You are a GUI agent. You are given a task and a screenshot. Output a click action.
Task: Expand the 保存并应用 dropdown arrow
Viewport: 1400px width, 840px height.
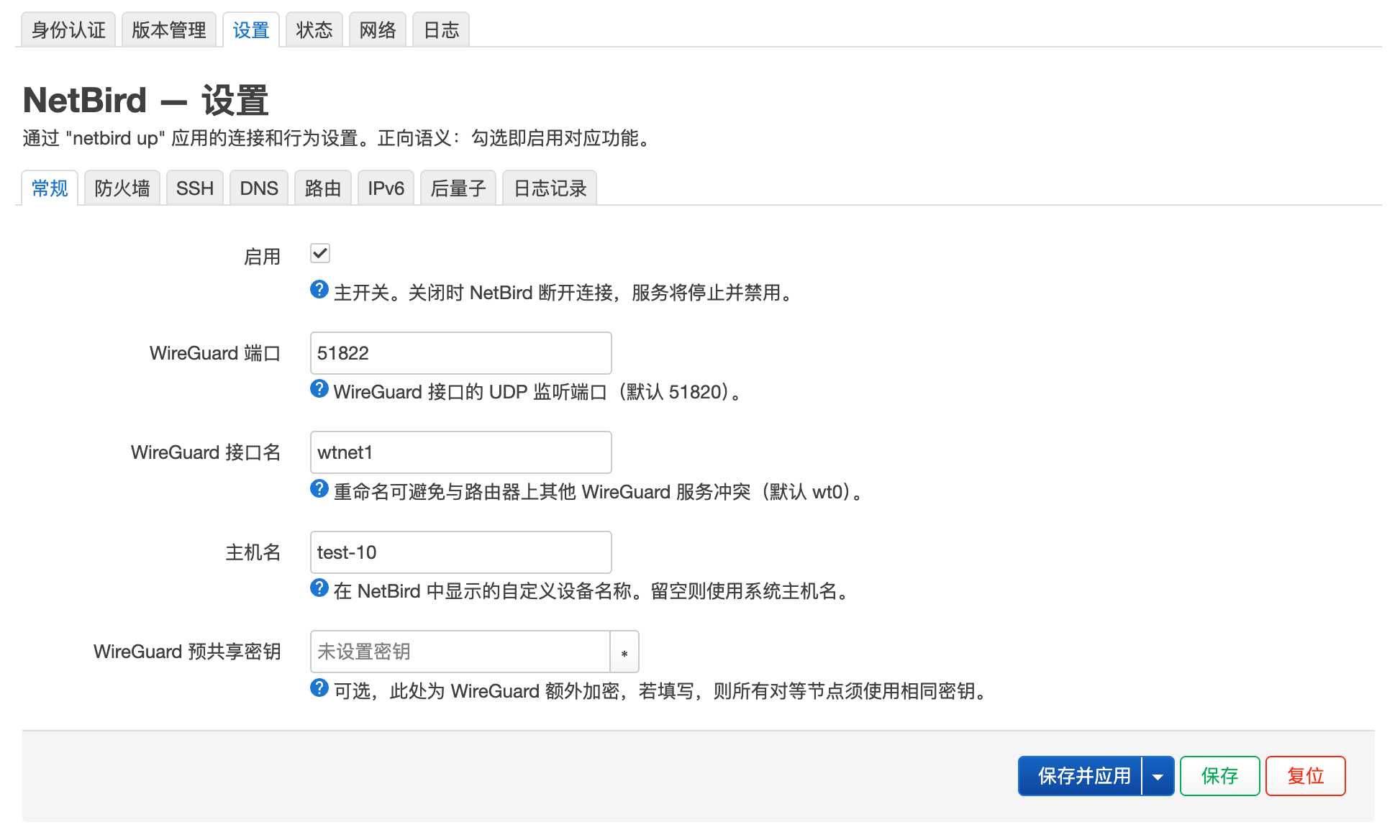(1158, 776)
